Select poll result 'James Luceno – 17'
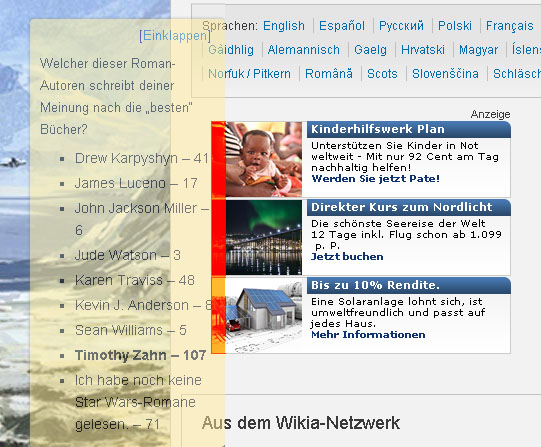 point(136,183)
